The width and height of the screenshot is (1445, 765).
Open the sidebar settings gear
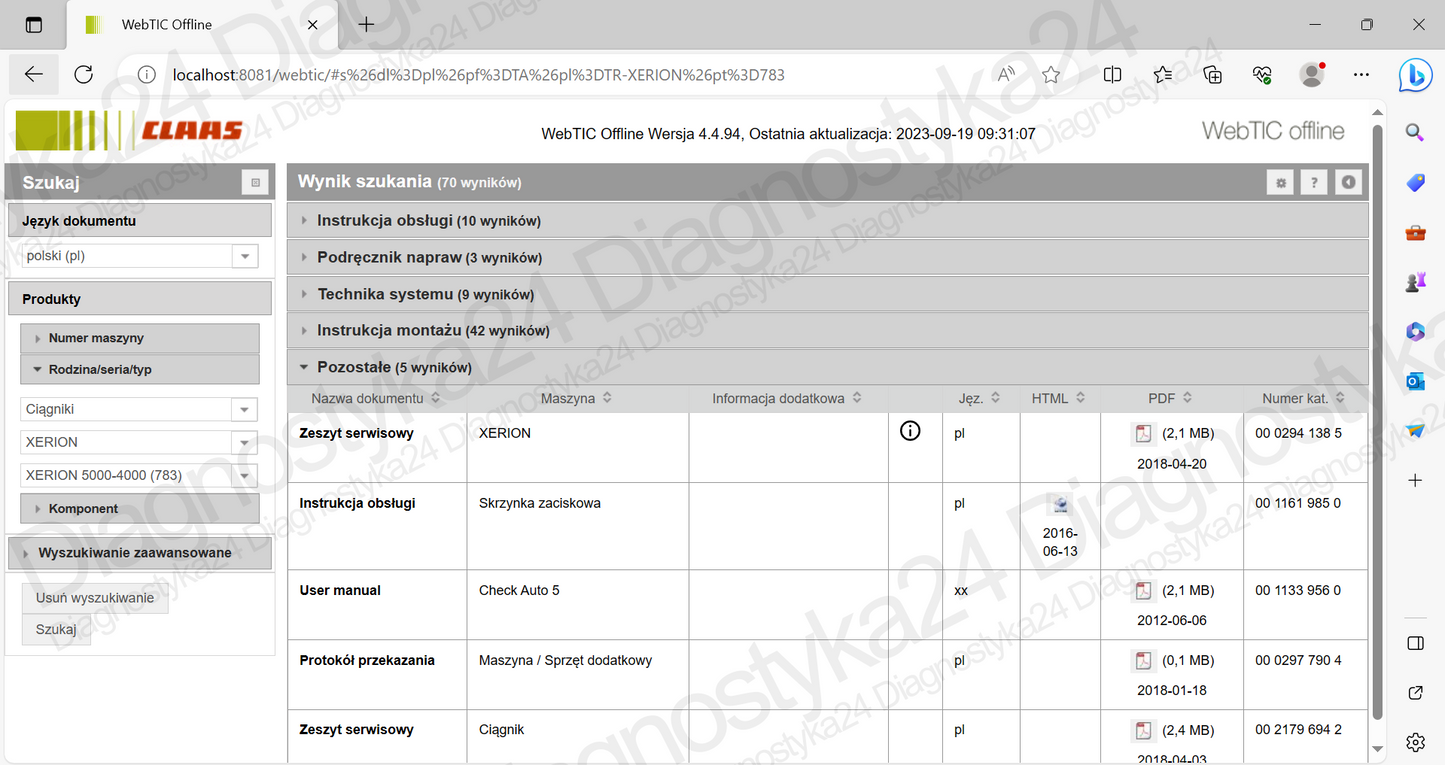click(x=1415, y=742)
